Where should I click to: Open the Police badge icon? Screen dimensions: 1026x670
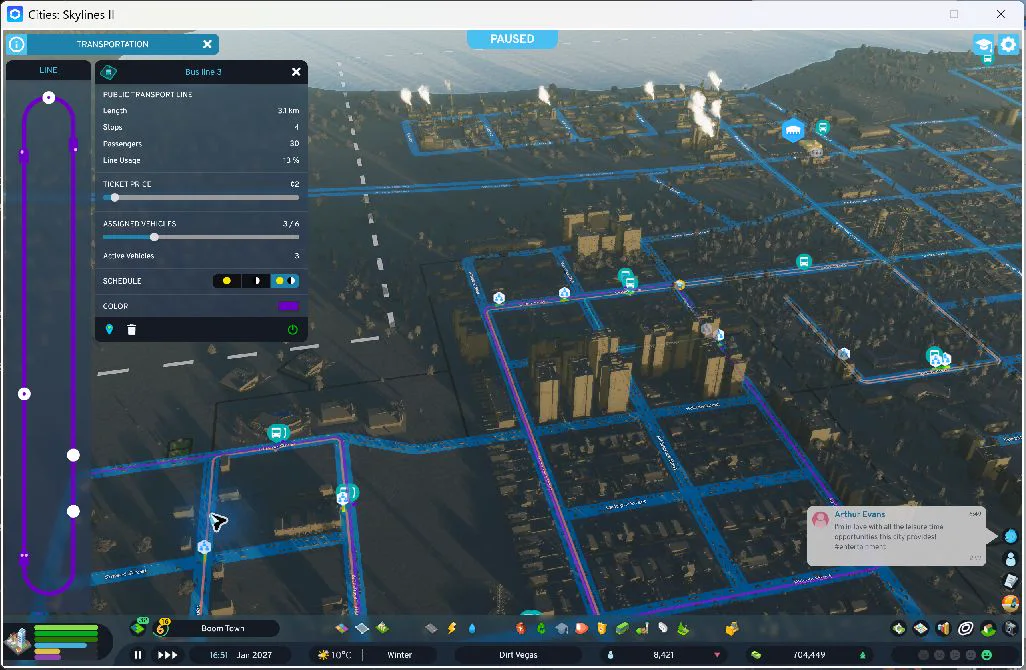click(601, 628)
